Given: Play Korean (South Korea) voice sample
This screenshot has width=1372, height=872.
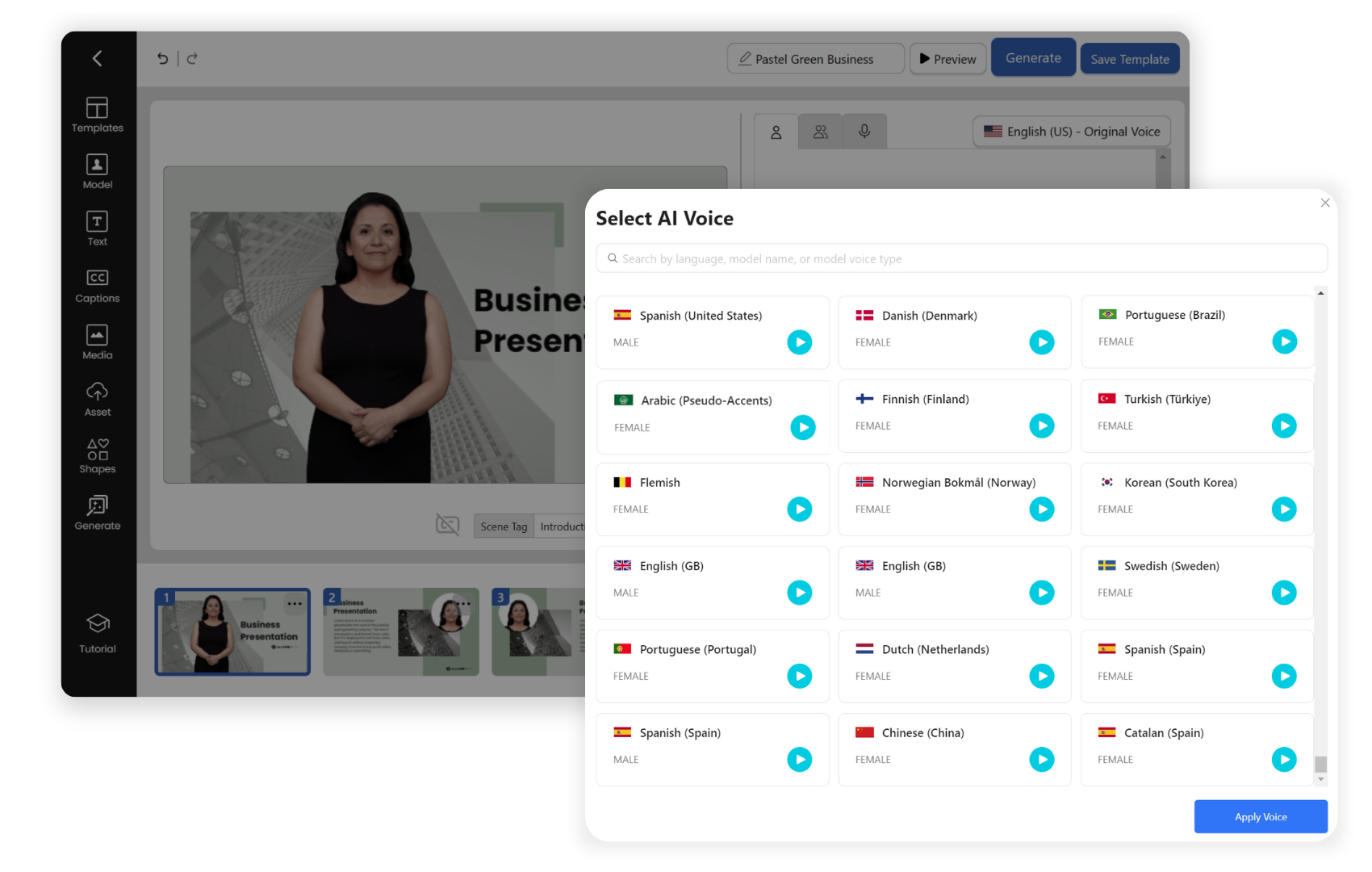Looking at the screenshot, I should coord(1284,509).
